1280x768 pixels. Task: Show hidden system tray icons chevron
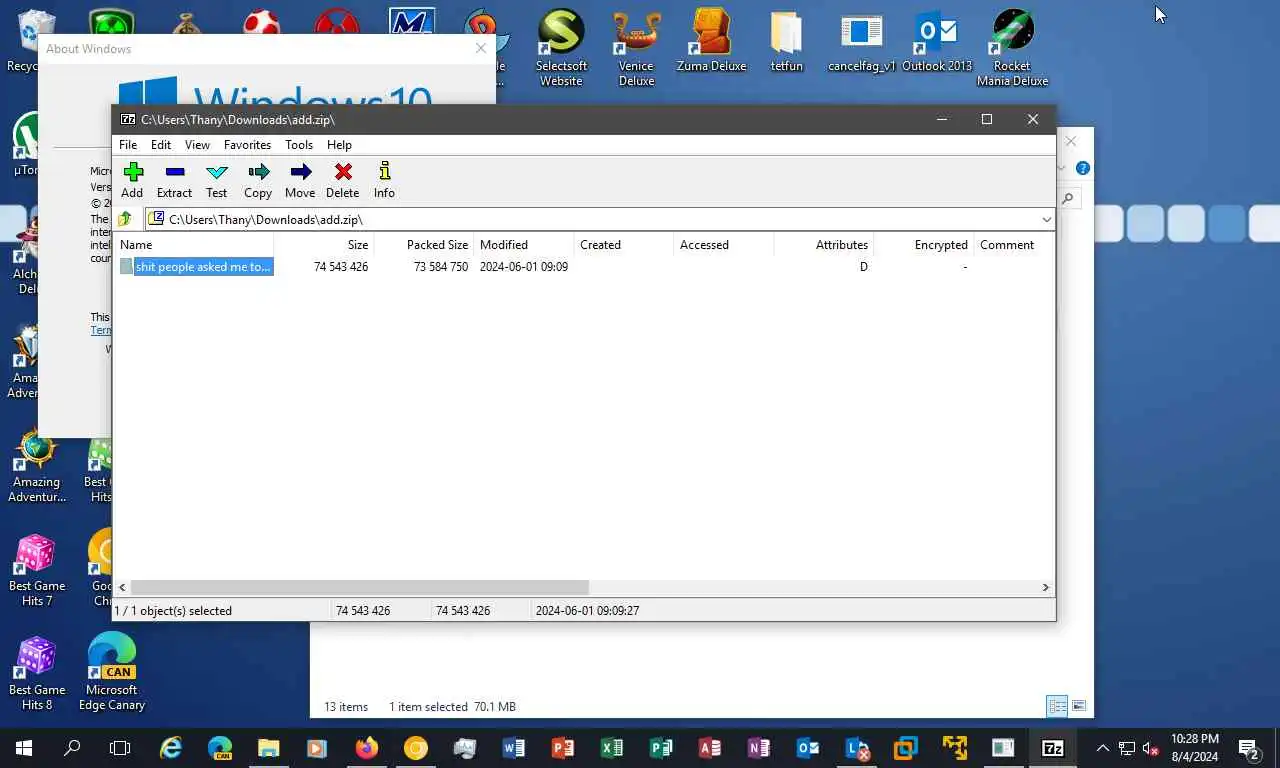pyautogui.click(x=1103, y=748)
